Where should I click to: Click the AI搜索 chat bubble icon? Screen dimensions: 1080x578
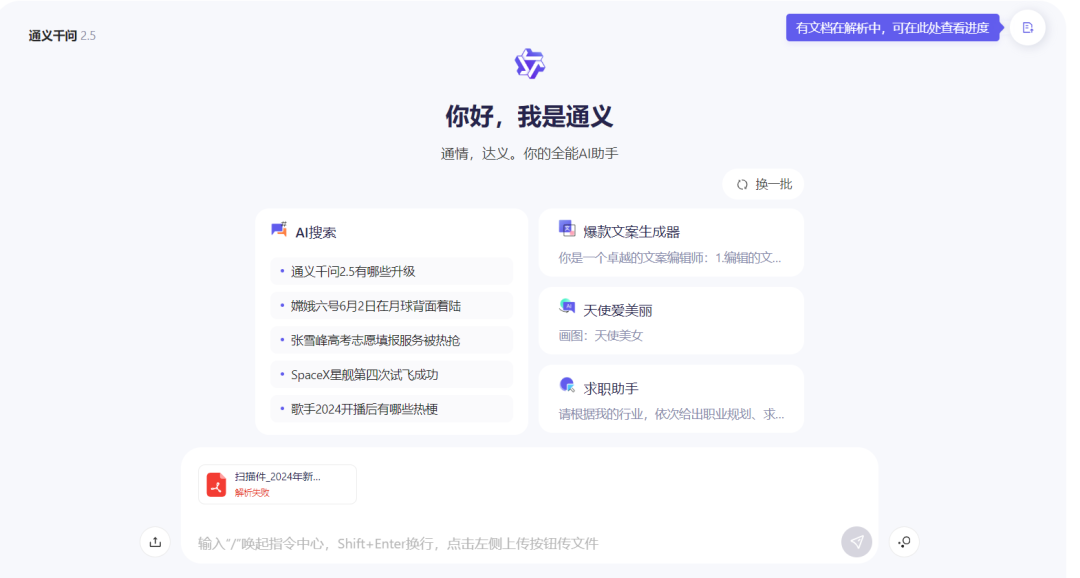(279, 230)
